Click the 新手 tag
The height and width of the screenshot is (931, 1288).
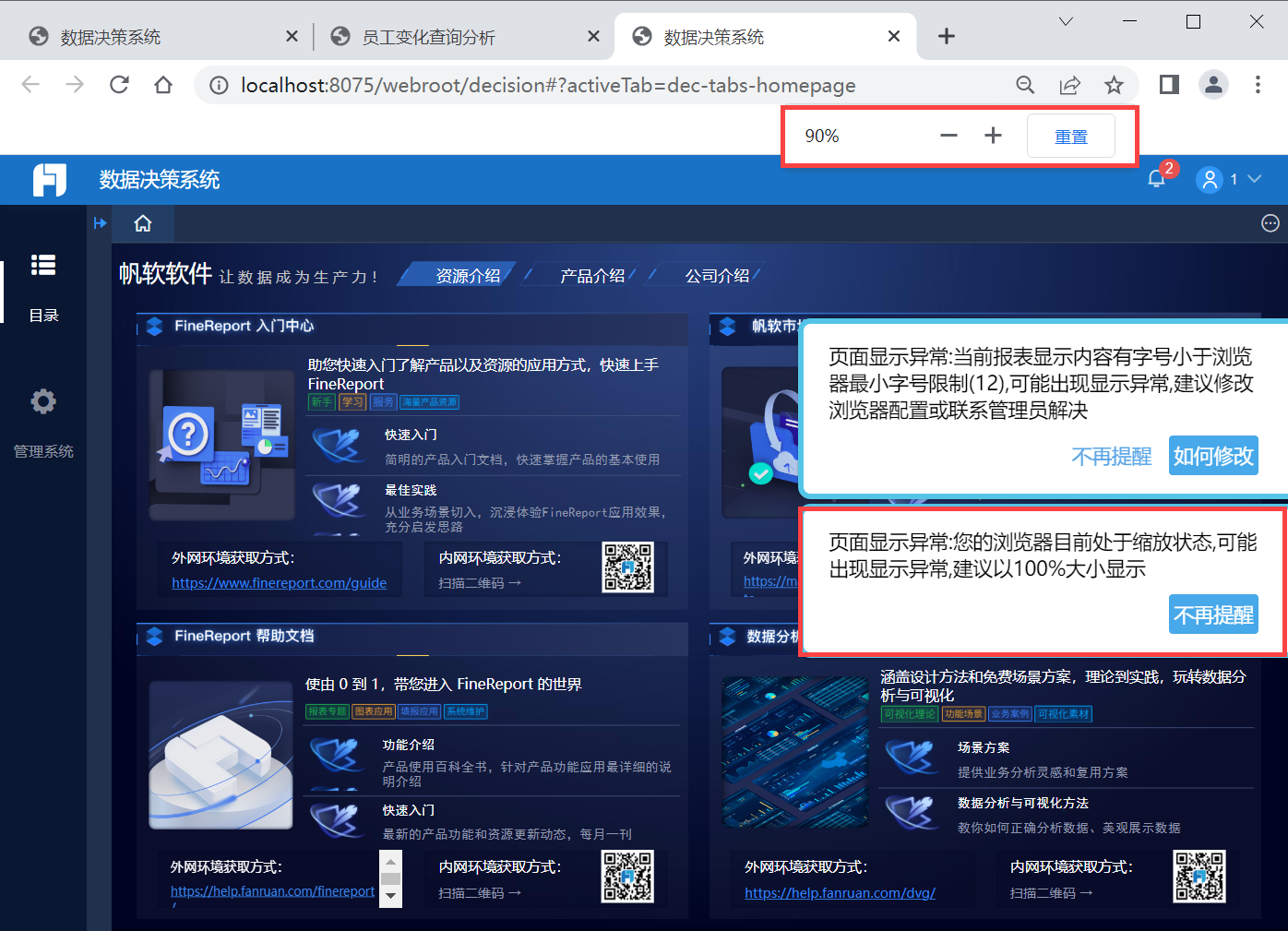(x=322, y=402)
